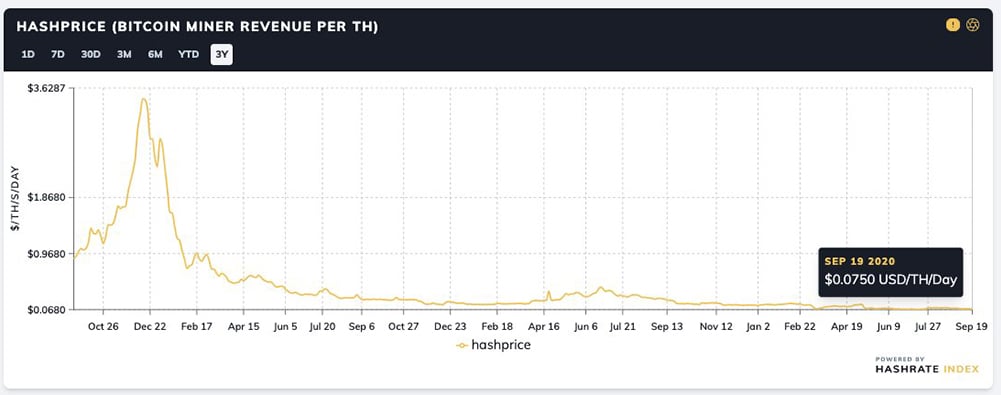This screenshot has height=395, width=1001.
Task: Click the Jul 21 x-axis label
Action: point(623,326)
